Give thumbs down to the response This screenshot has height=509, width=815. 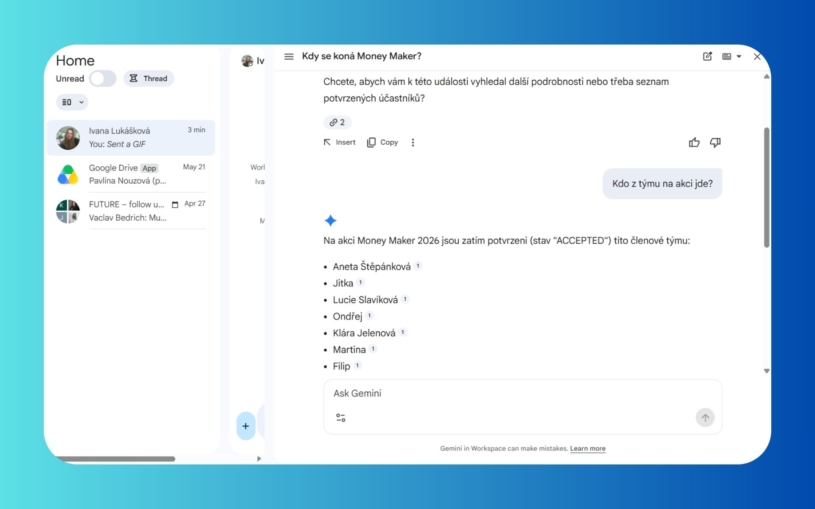tap(715, 142)
